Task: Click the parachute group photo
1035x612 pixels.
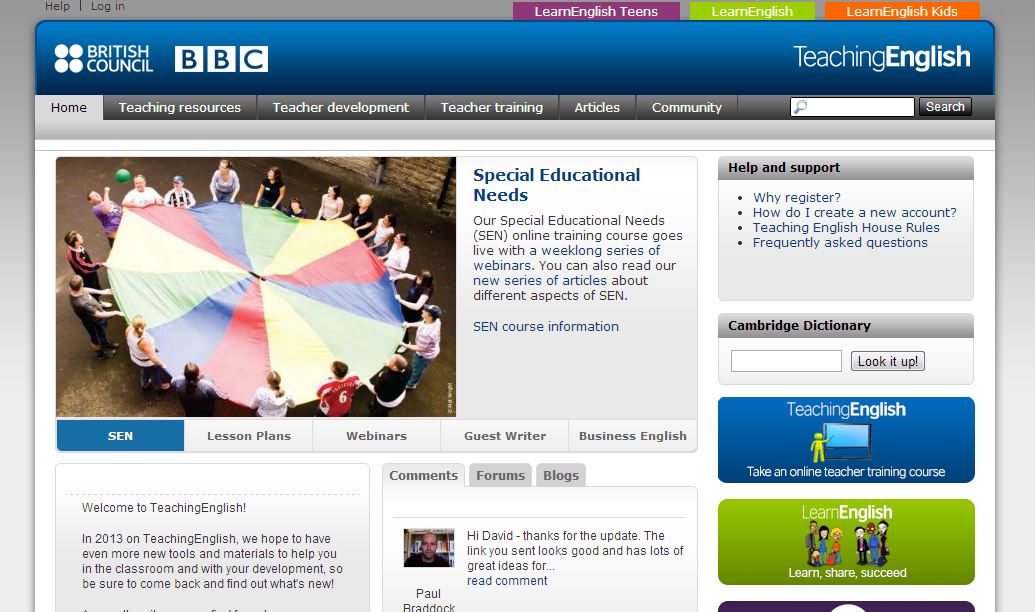Action: pos(256,286)
